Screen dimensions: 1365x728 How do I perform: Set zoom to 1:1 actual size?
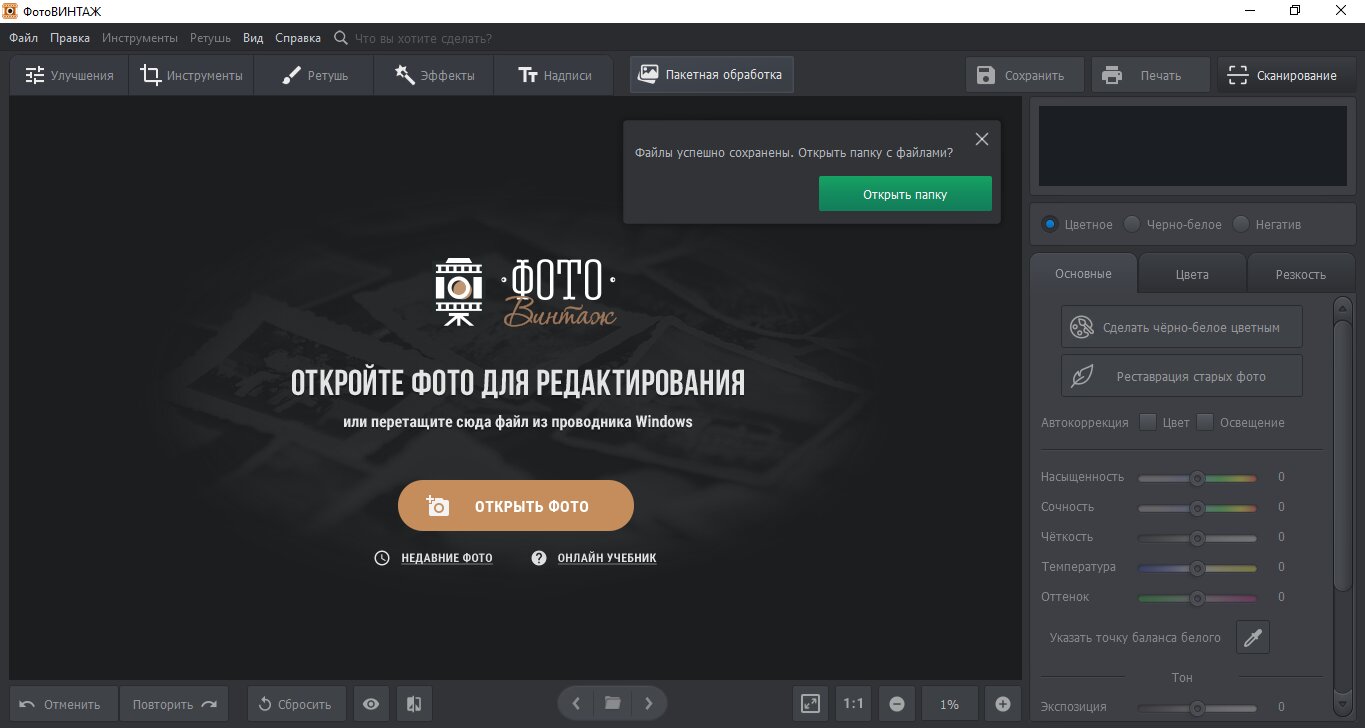pyautogui.click(x=854, y=704)
